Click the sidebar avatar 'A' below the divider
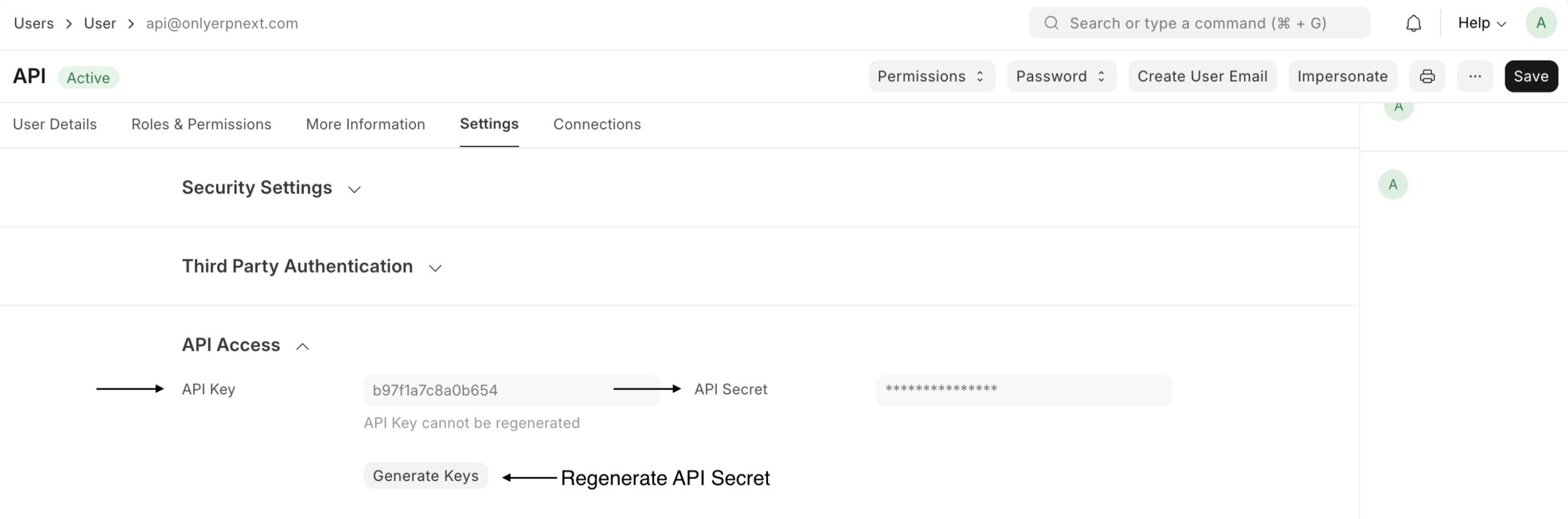This screenshot has width=1568, height=519. coord(1393,184)
